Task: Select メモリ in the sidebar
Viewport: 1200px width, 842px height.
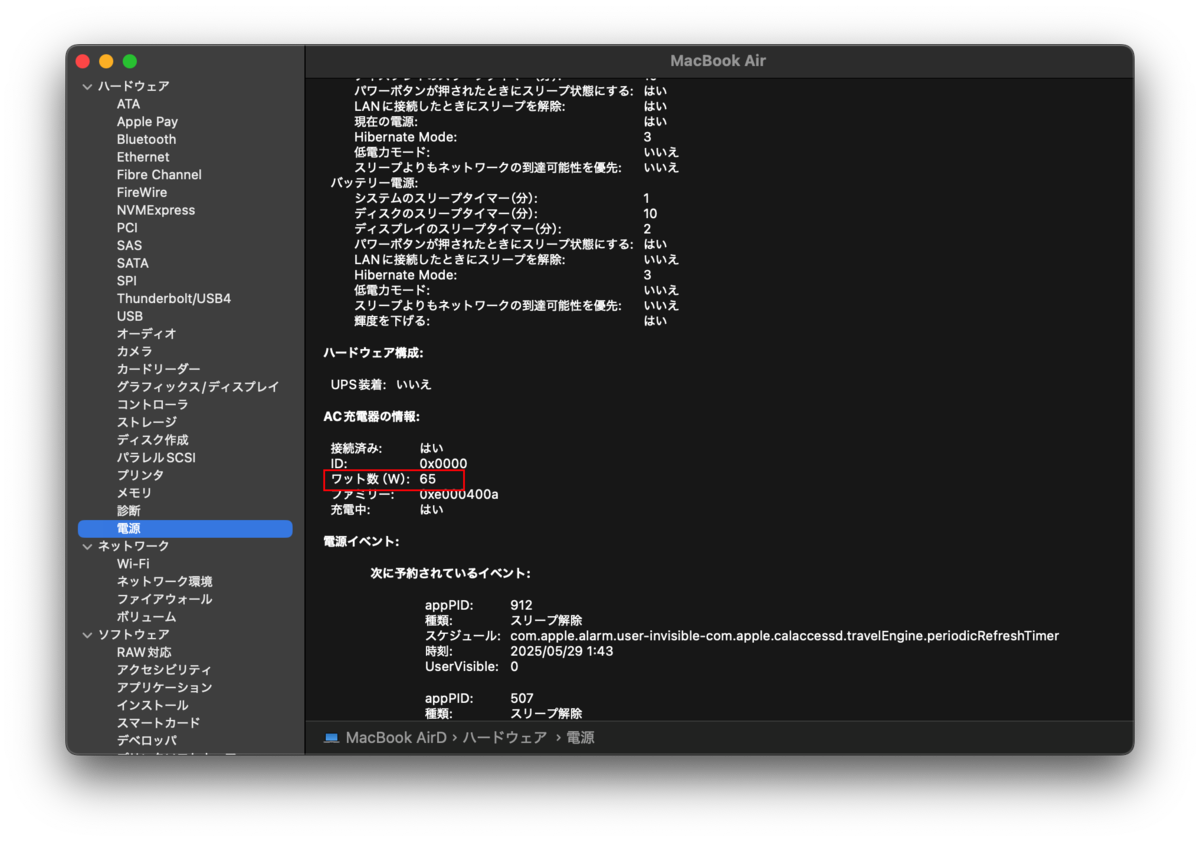Action: click(x=134, y=493)
